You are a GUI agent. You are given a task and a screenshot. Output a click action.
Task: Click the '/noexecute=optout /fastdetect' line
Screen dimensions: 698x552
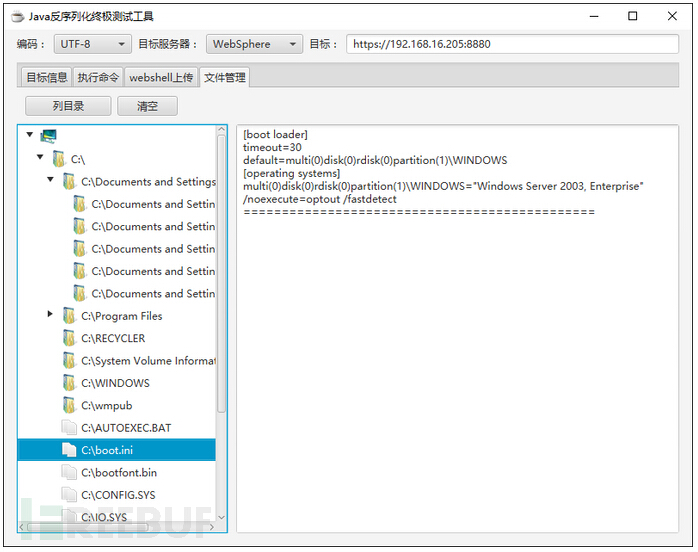tap(320, 199)
